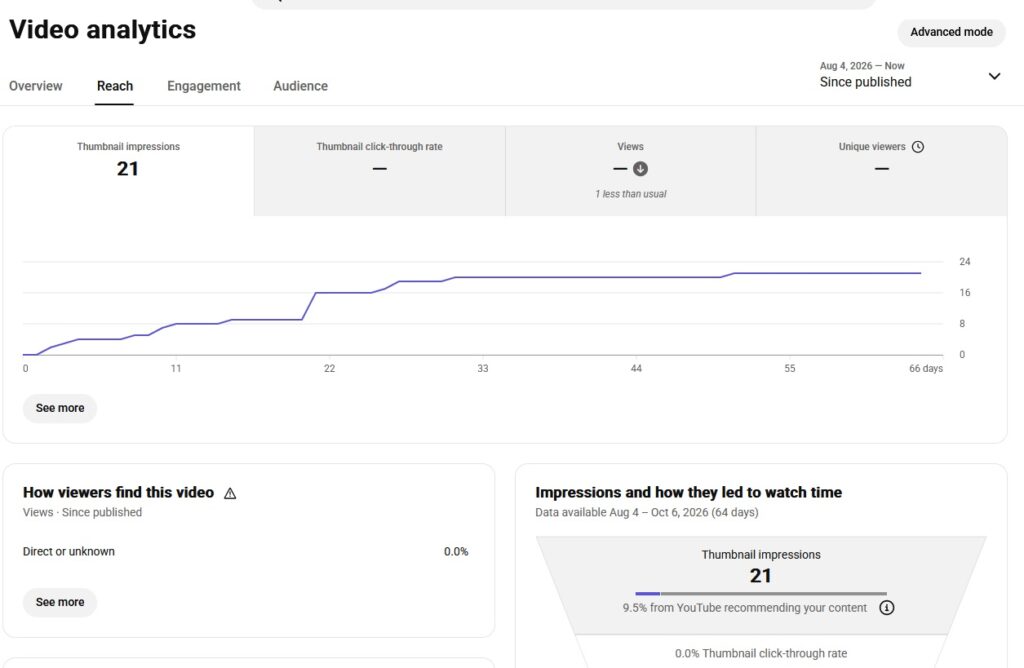The image size is (1024, 668).
Task: Click the day 33 label on the x-axis
Action: tap(483, 368)
